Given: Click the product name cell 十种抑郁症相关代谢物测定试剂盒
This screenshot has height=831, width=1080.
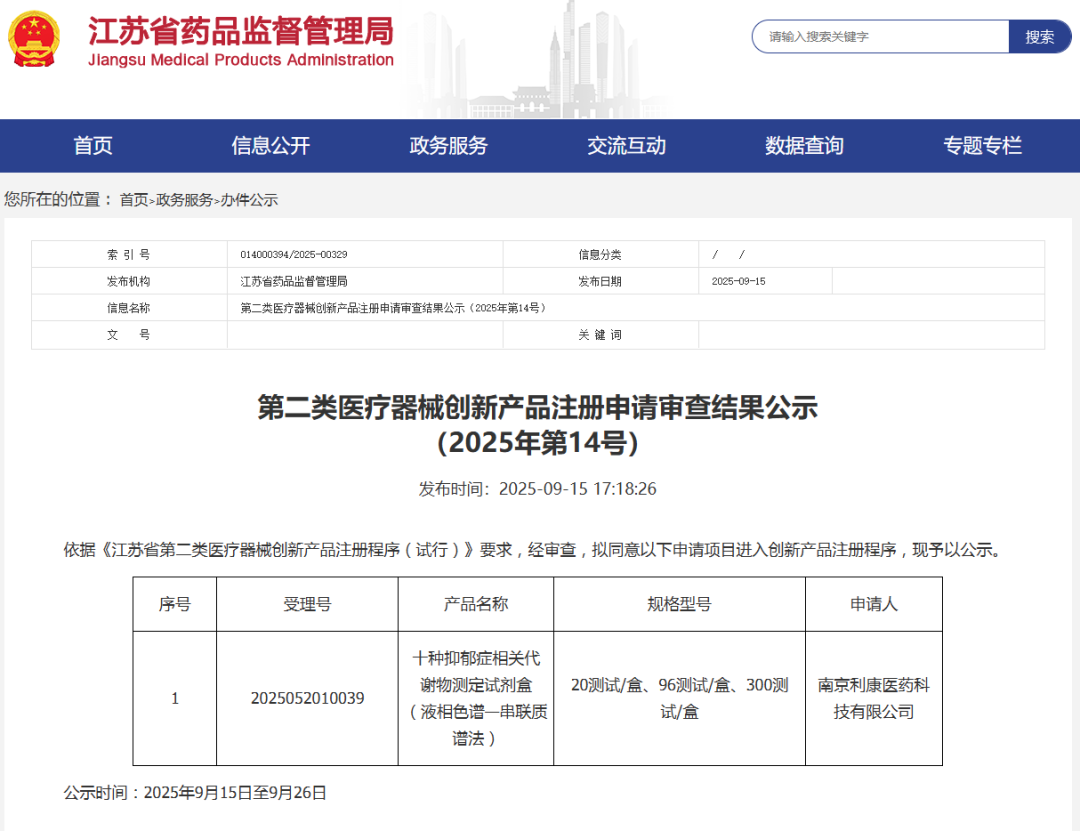Looking at the screenshot, I should pos(476,698).
